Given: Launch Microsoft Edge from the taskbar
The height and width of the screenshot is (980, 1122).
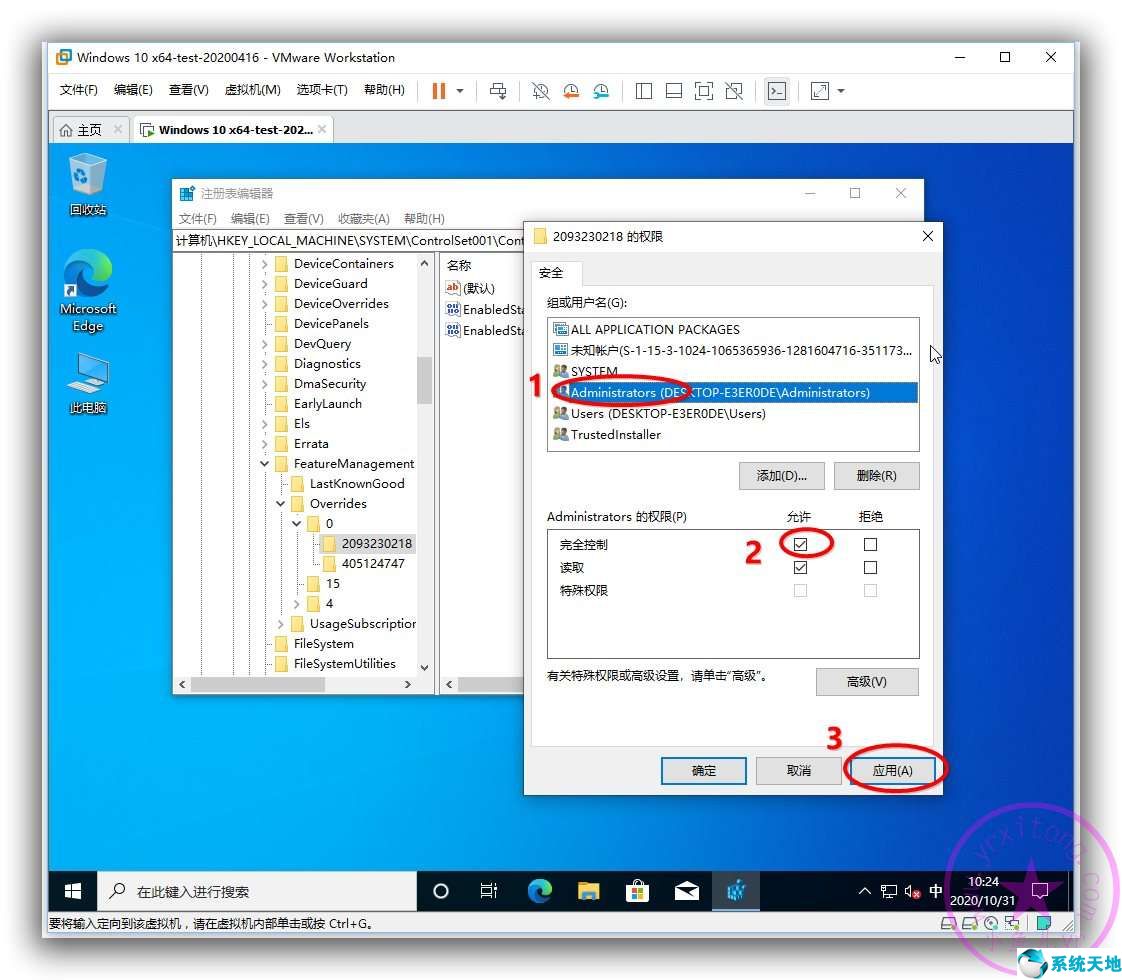Looking at the screenshot, I should (540, 890).
